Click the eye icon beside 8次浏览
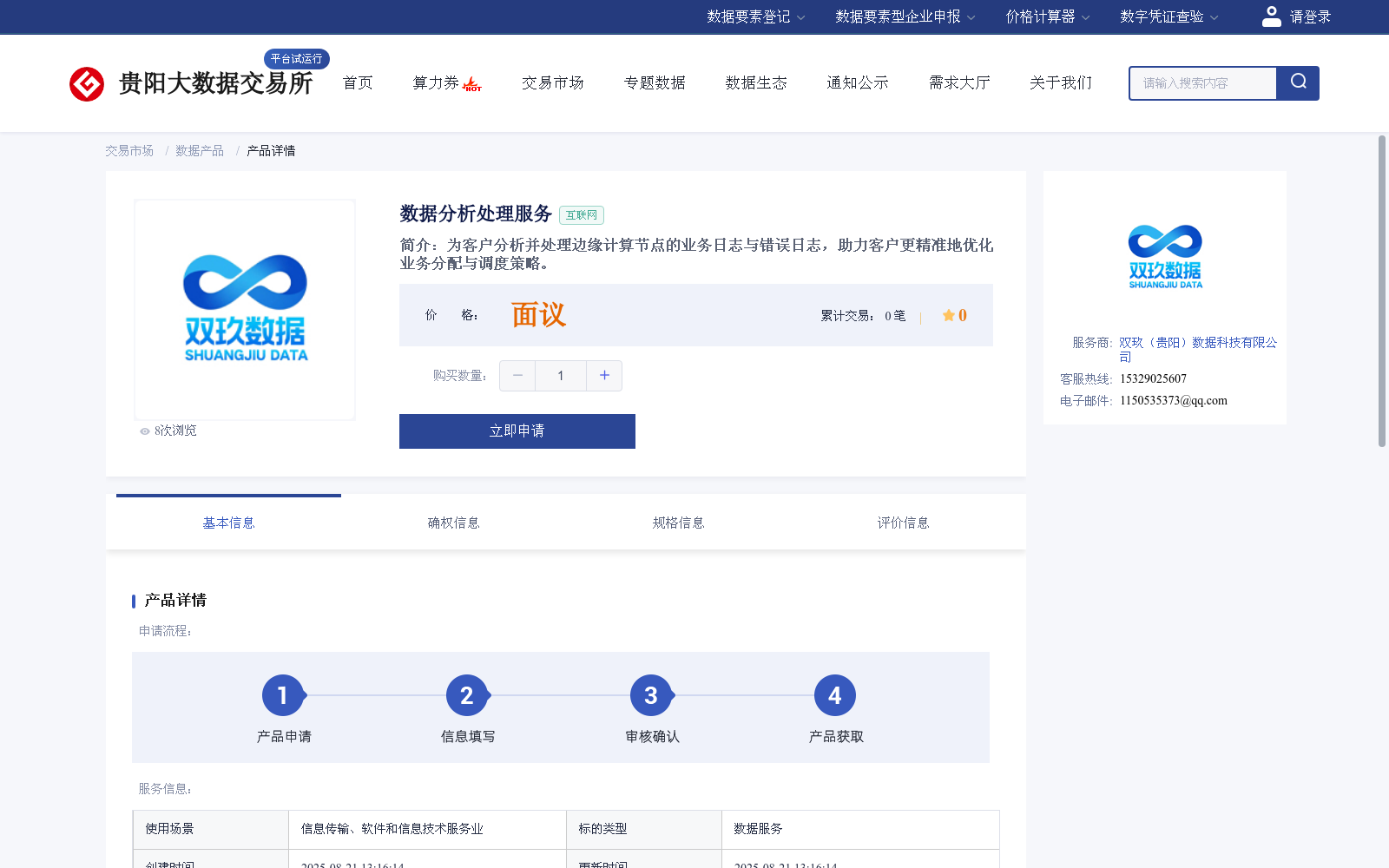1389x868 pixels. (145, 431)
